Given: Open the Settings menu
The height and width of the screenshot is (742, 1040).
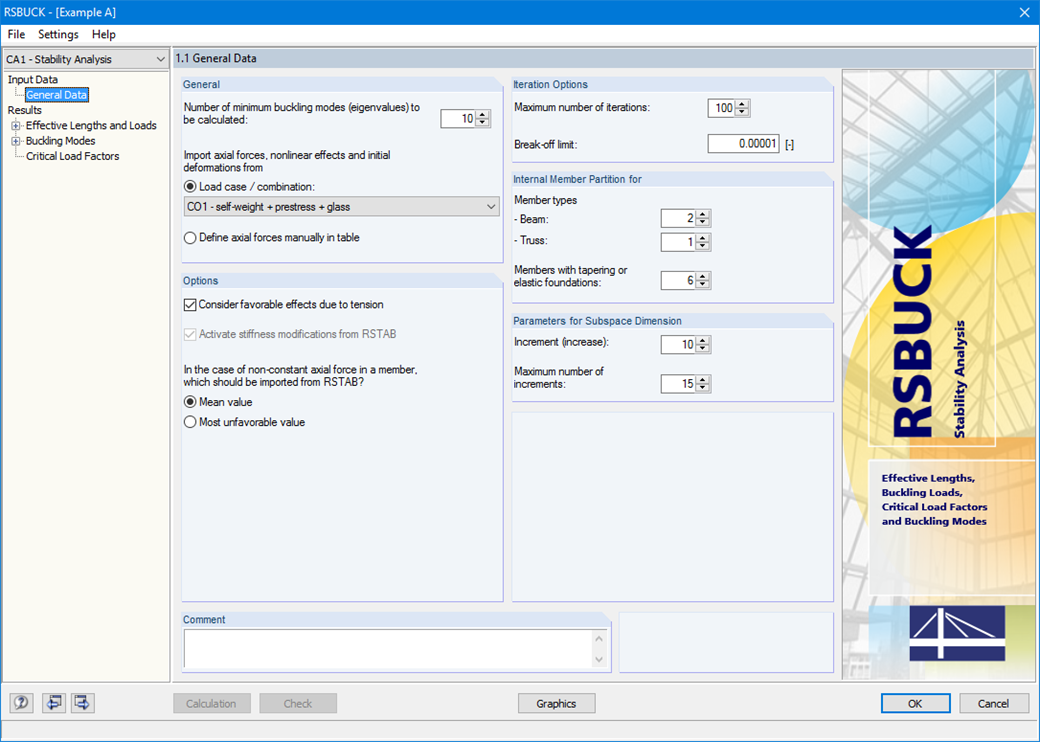Looking at the screenshot, I should (58, 34).
